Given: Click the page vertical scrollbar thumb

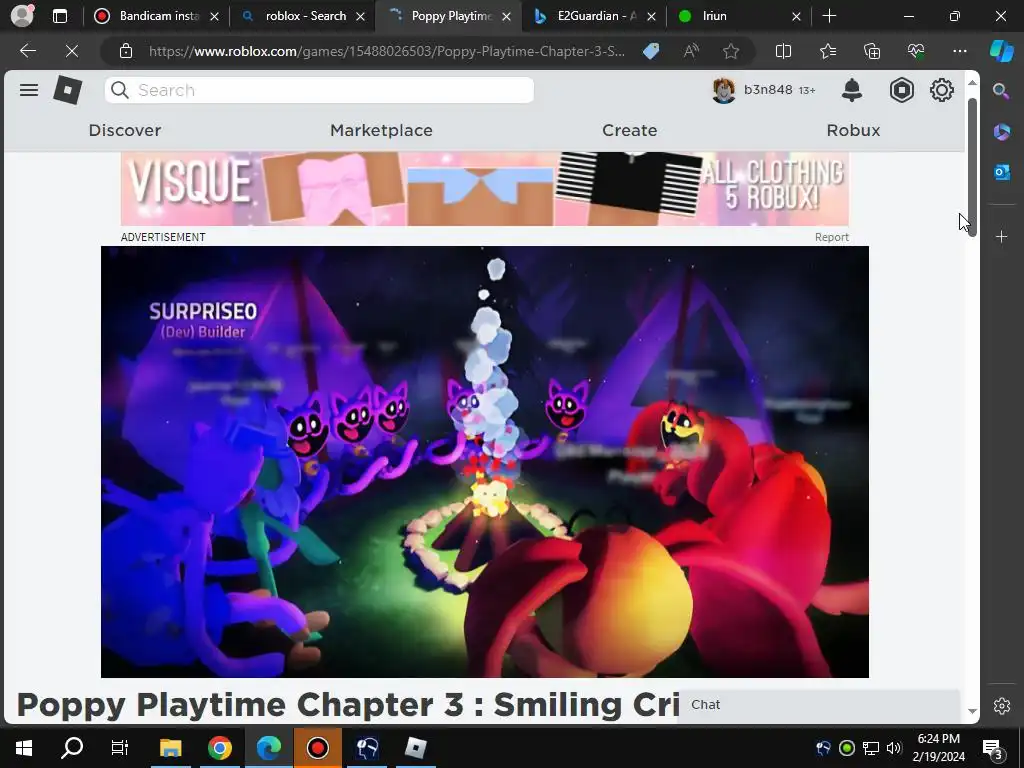Looking at the screenshot, I should coord(972,168).
